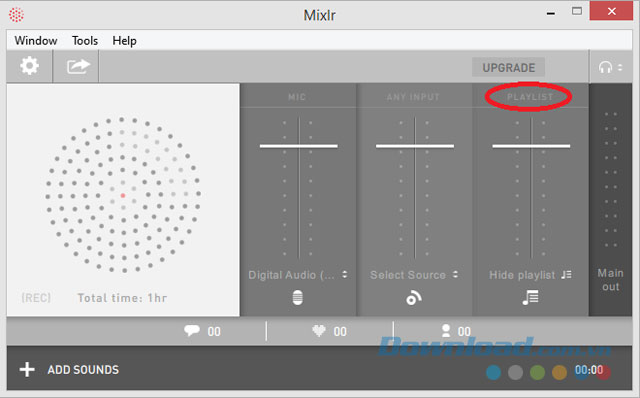Click the Playlist volume fader handle

tap(531, 146)
